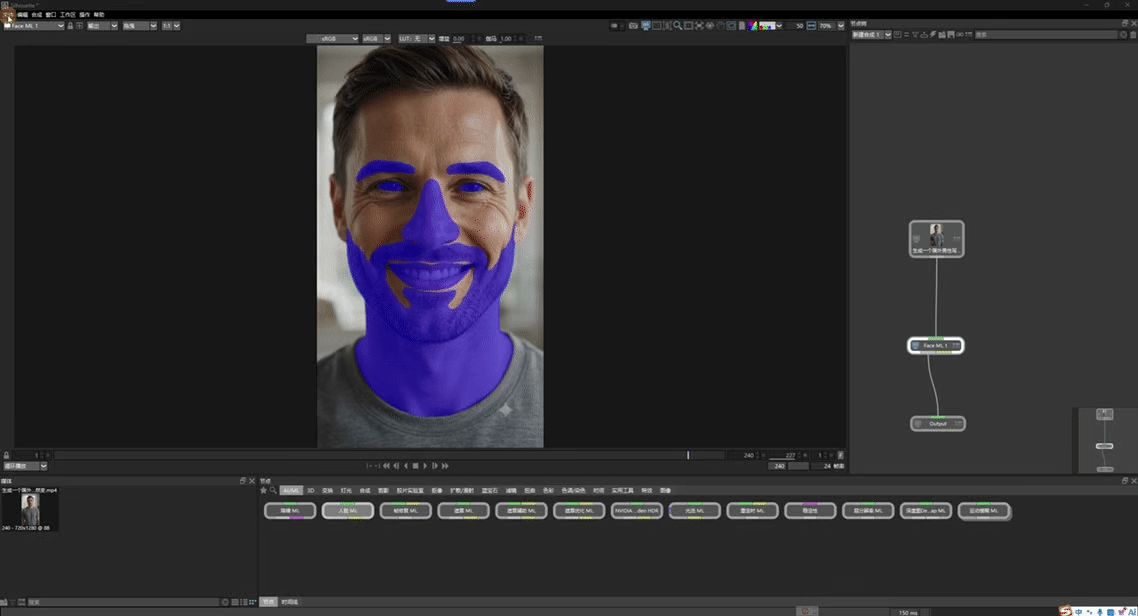Click the funnel filter icon in node panel toolbar
Screen dimensions: 1138x616
point(915,35)
